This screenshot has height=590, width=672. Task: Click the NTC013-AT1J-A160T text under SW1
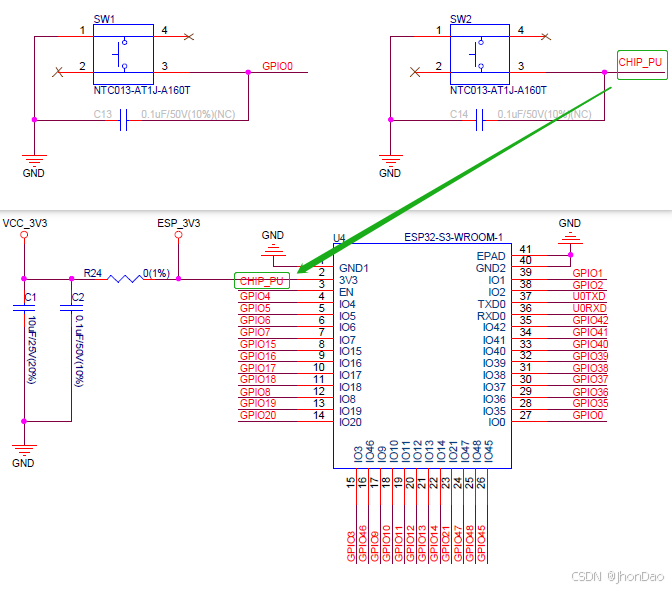click(142, 90)
